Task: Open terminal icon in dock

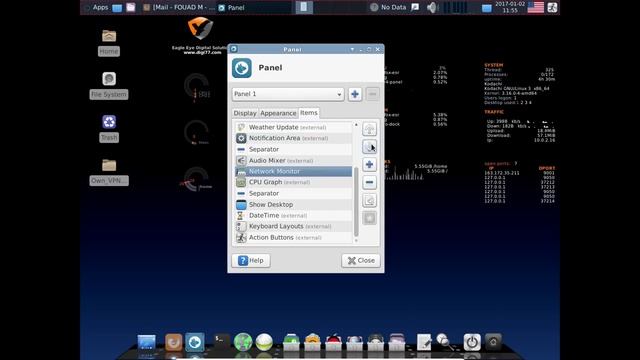Action: coord(221,342)
